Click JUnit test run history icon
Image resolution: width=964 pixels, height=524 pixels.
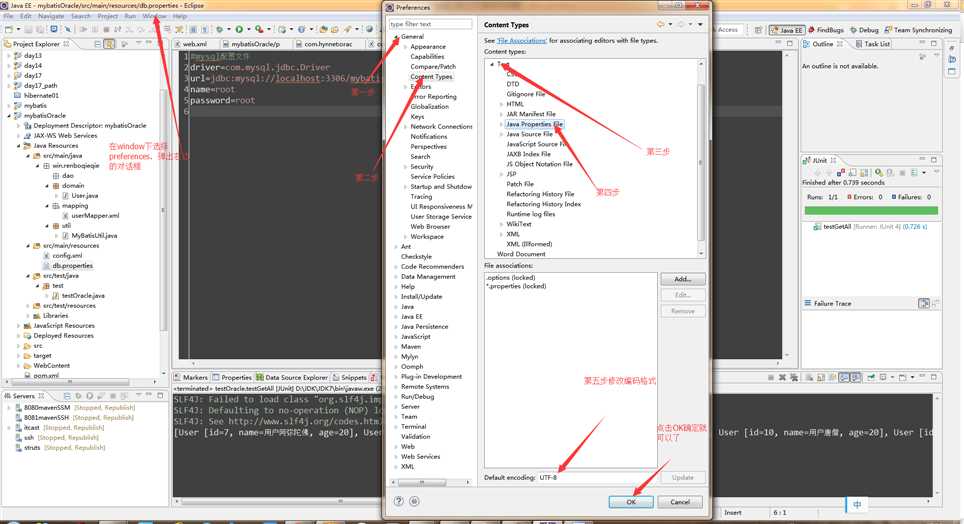coord(914,173)
